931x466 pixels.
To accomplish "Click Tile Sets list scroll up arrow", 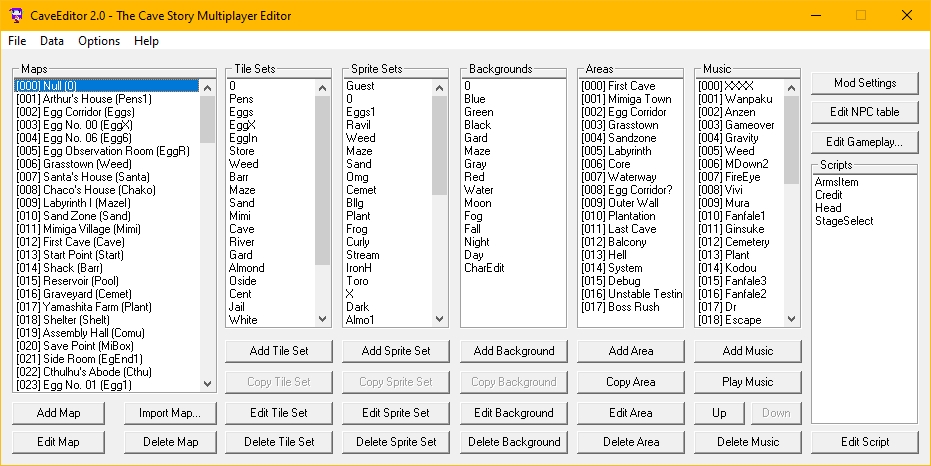I will coord(322,88).
